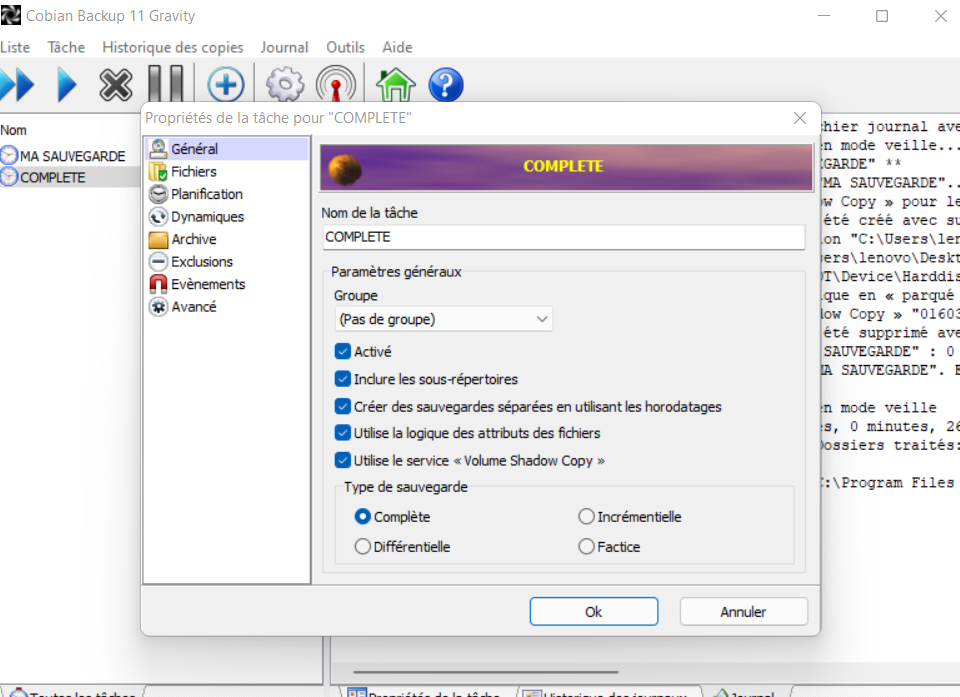The image size is (960, 697).
Task: Click the horizontal scrollbar in the log pane
Action: coord(486,672)
